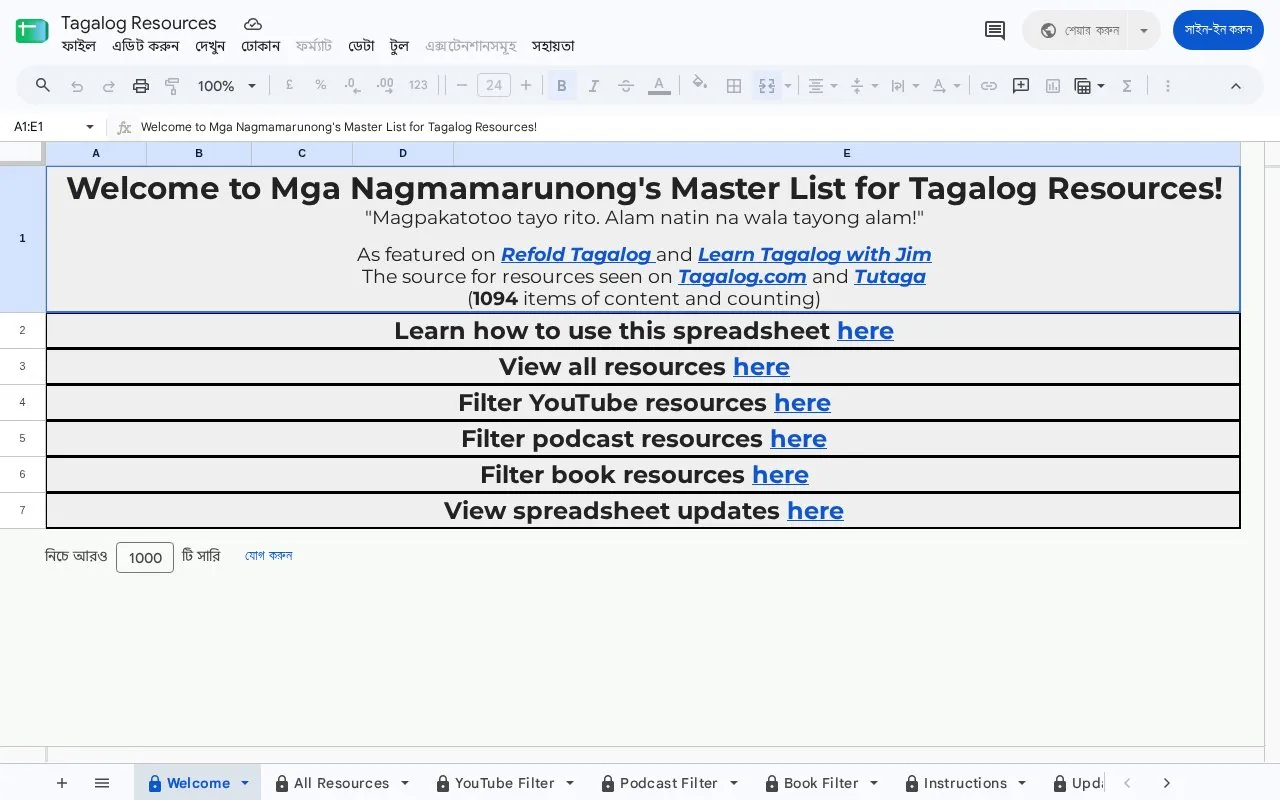1280x800 pixels.
Task: Open the Refold Tagalog link
Action: coord(576,255)
